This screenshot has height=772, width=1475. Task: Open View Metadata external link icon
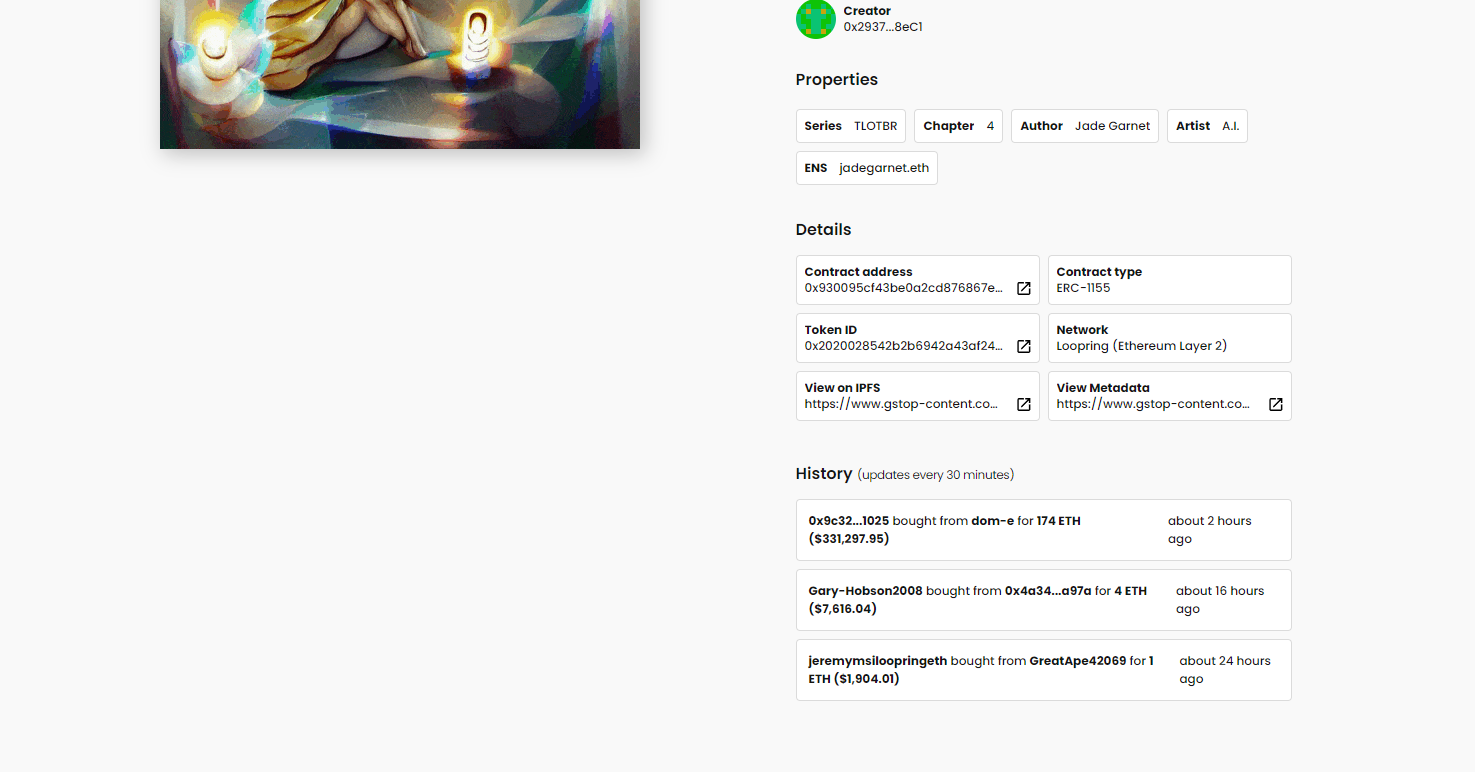coord(1275,404)
